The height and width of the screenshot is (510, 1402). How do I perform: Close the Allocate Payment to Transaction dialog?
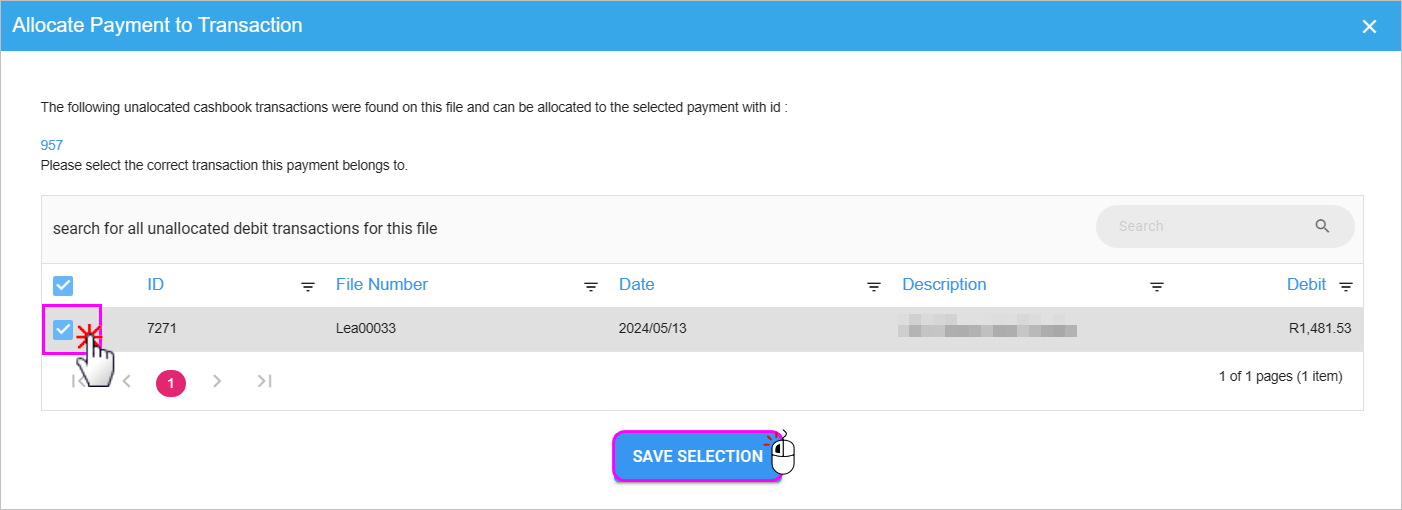click(1369, 26)
